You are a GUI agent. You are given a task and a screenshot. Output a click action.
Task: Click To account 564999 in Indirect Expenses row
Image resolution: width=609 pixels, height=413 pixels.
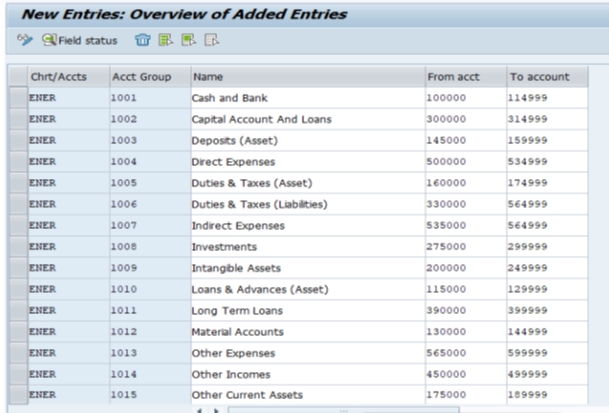pyautogui.click(x=548, y=225)
